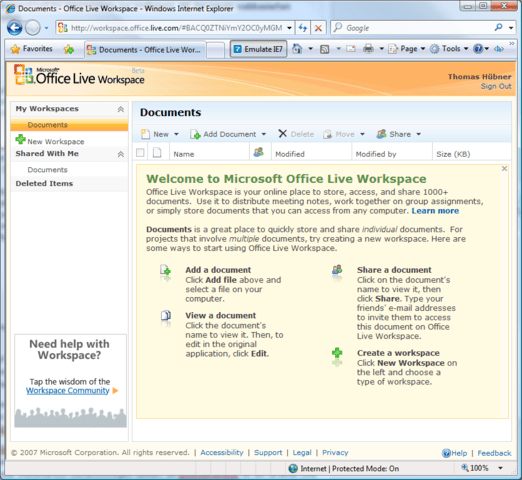Image resolution: width=522 pixels, height=480 pixels.
Task: Open the recent pages dropdown arrow
Action: [47, 28]
